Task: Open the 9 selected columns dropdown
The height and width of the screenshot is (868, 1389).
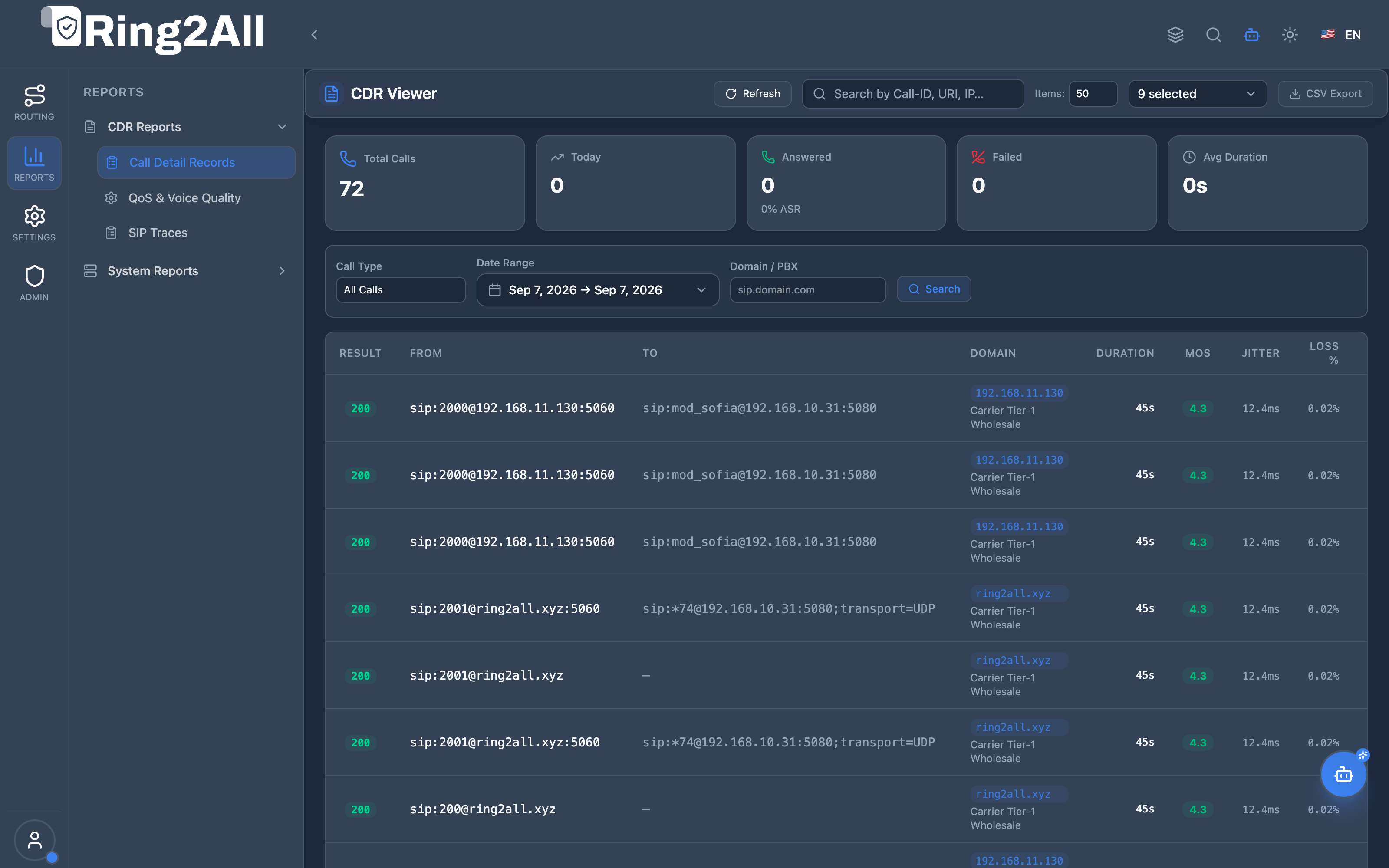Action: pos(1197,94)
